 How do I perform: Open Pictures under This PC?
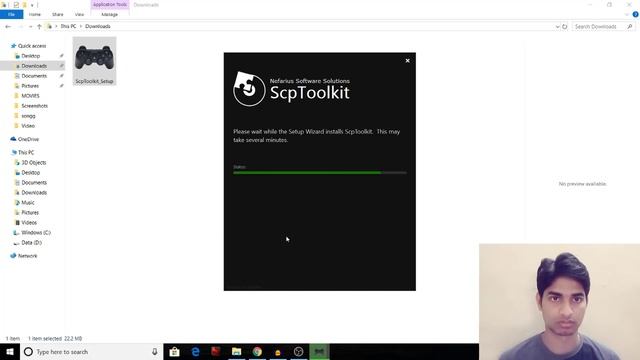point(30,213)
